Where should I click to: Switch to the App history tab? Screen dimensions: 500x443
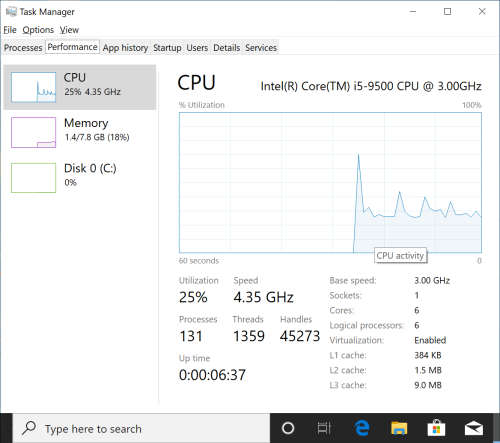pyautogui.click(x=125, y=48)
